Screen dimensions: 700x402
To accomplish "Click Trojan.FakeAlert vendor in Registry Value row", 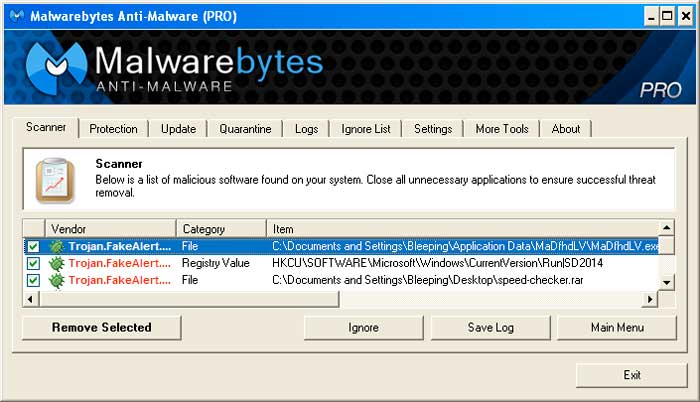I will point(119,263).
